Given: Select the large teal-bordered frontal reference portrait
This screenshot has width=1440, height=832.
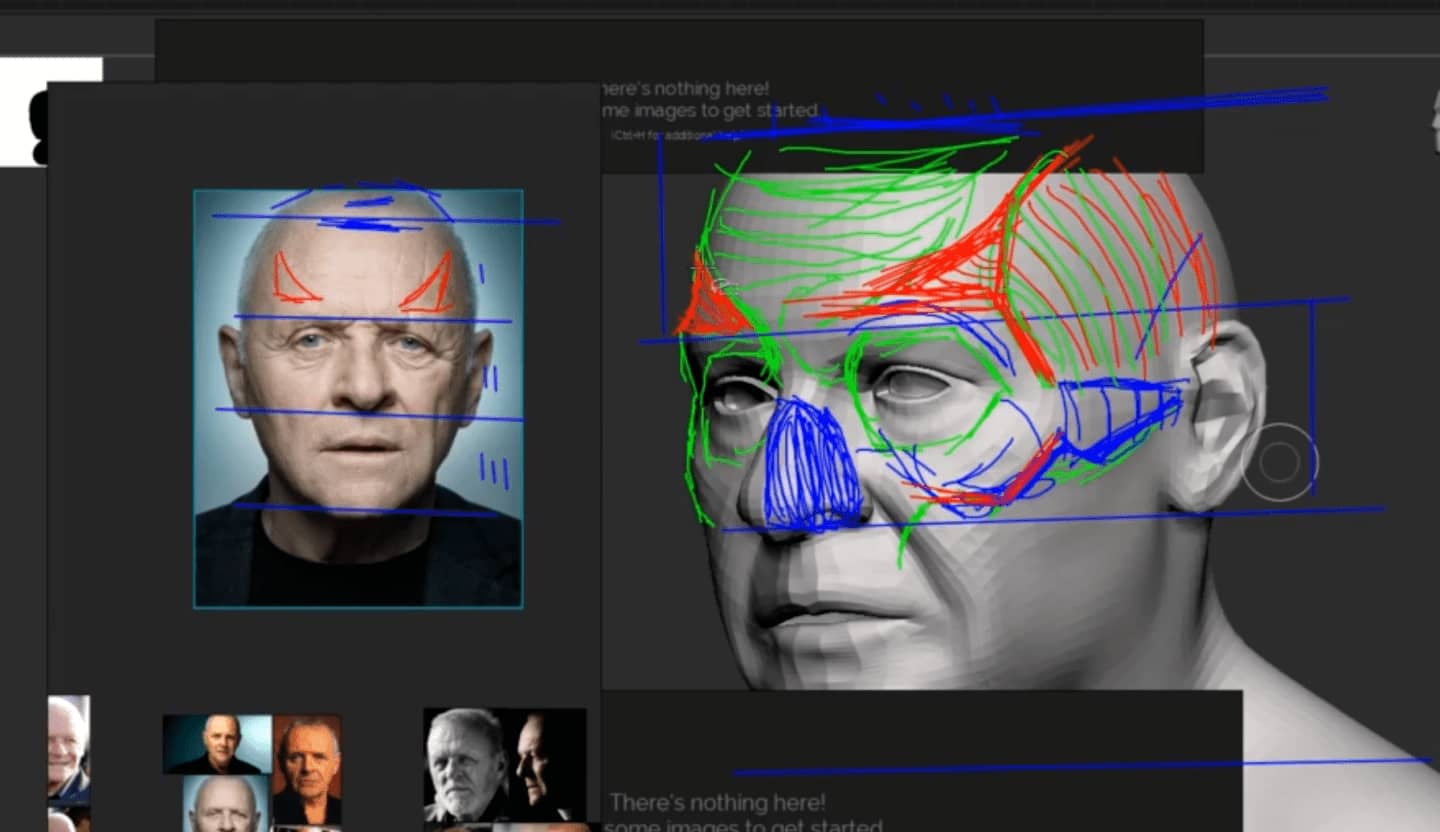Looking at the screenshot, I should pyautogui.click(x=358, y=398).
